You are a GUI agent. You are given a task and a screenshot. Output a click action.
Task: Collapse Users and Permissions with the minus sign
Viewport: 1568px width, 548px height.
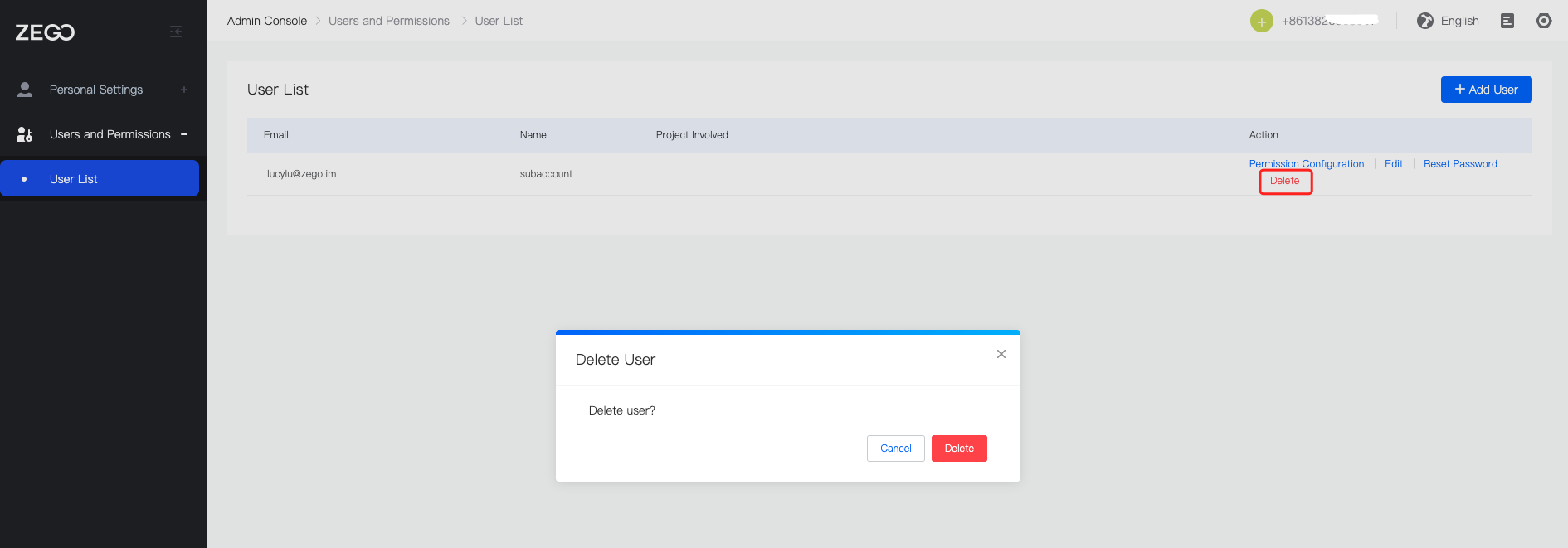tap(184, 134)
